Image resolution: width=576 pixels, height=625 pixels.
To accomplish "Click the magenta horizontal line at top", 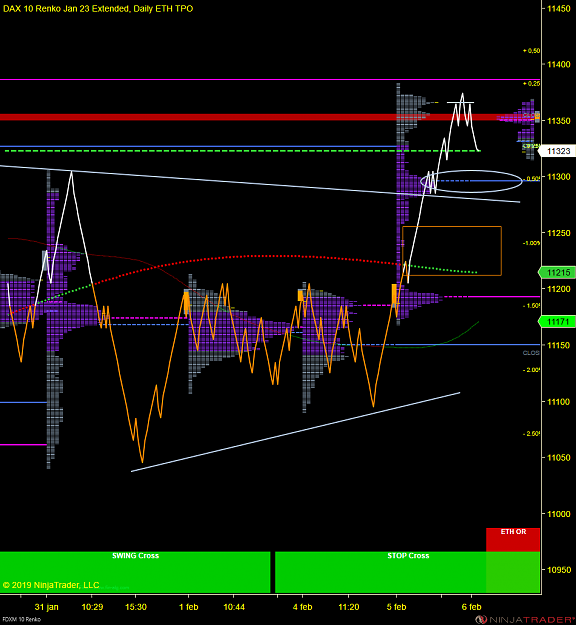I will 270,80.
